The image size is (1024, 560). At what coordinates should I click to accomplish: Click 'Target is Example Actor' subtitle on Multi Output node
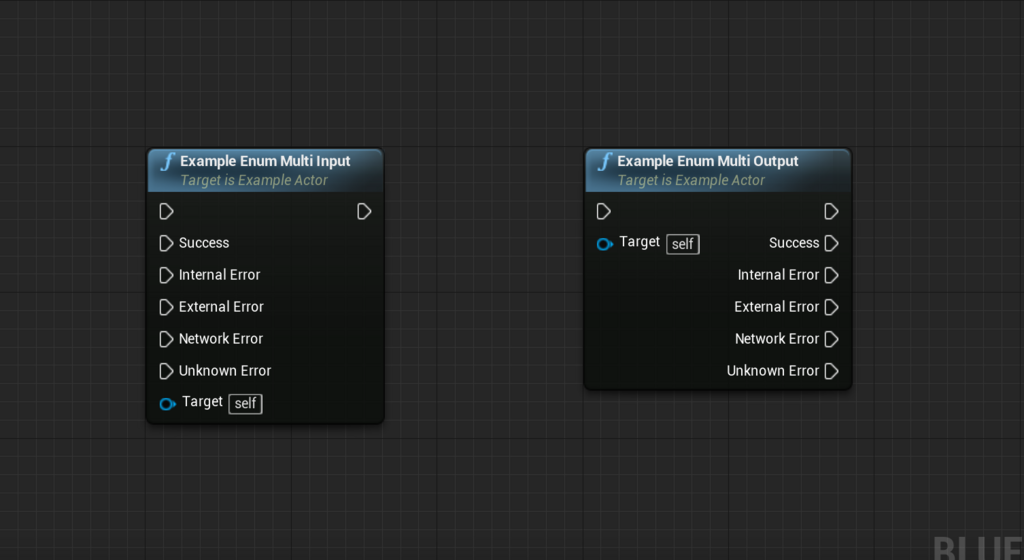point(691,180)
